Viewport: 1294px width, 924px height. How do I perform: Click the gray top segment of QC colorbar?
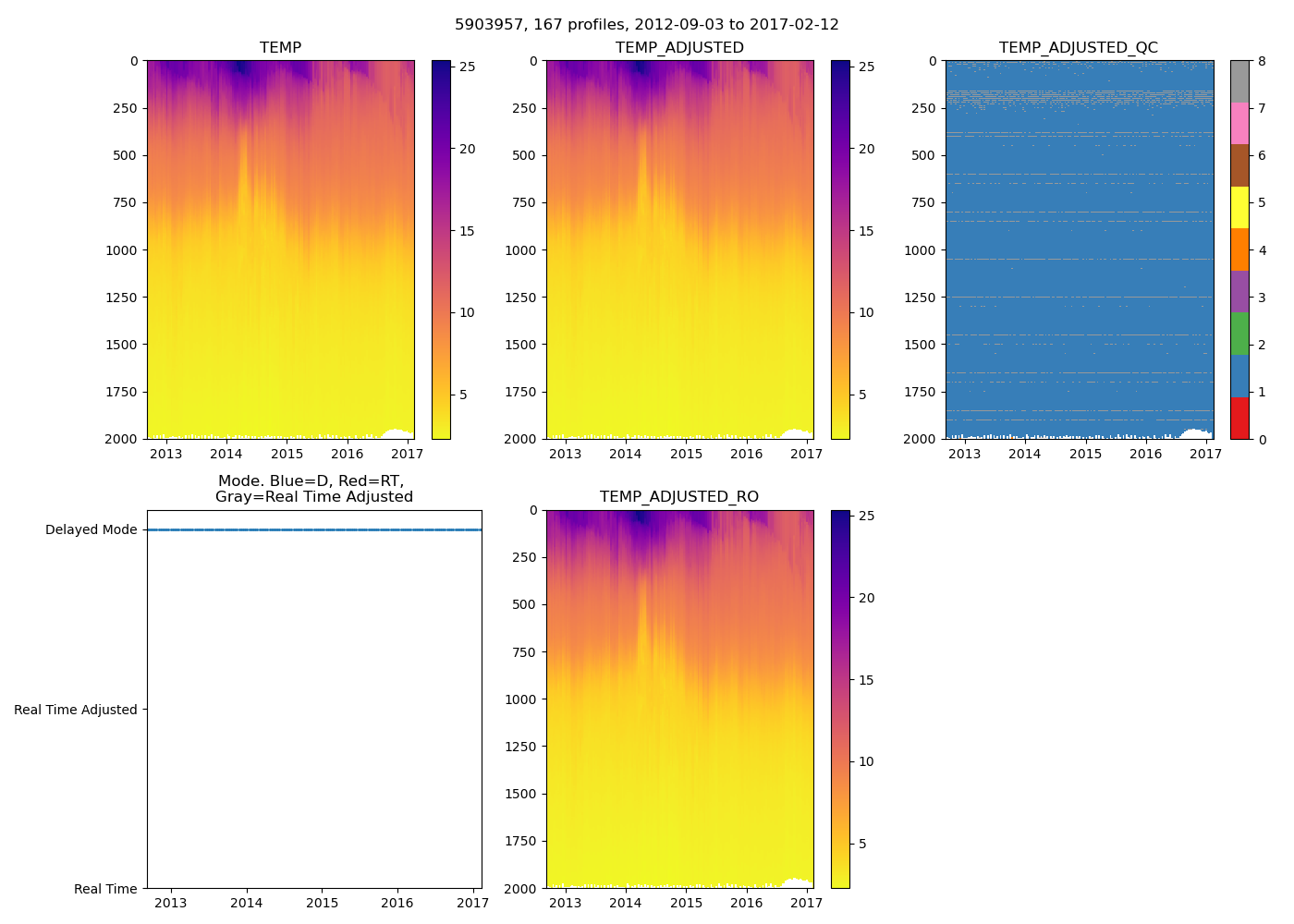[1239, 80]
